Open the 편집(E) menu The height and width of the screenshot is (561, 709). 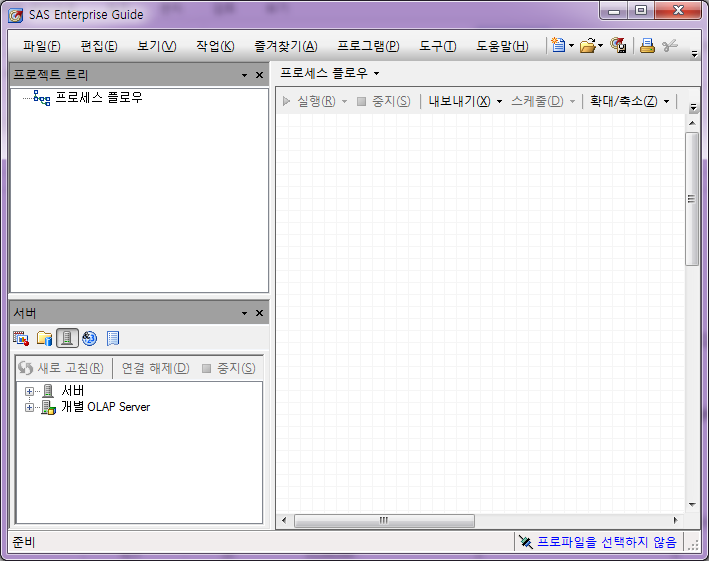click(x=99, y=46)
